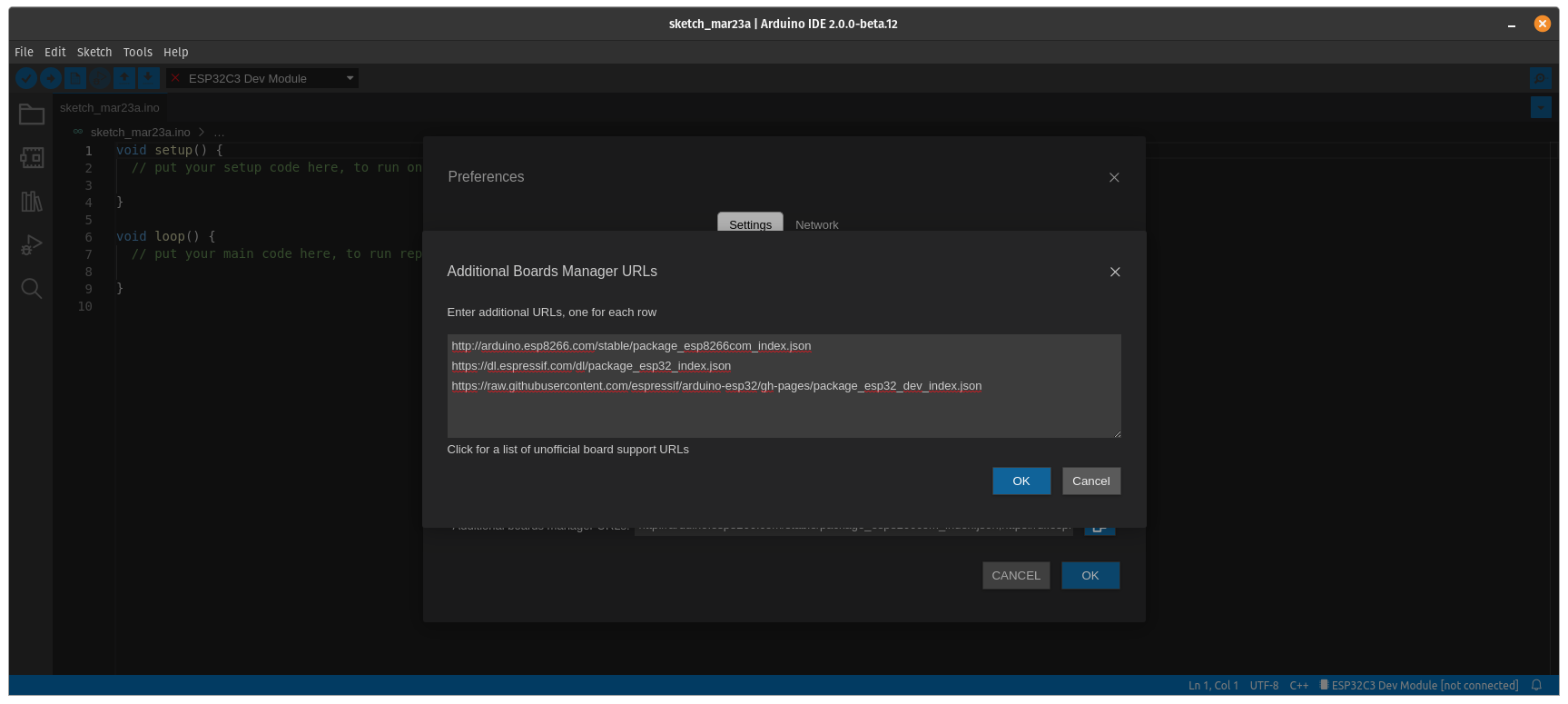Image resolution: width=1568 pixels, height=704 pixels.
Task: Switch to the Network tab in Preferences
Action: coord(817,224)
